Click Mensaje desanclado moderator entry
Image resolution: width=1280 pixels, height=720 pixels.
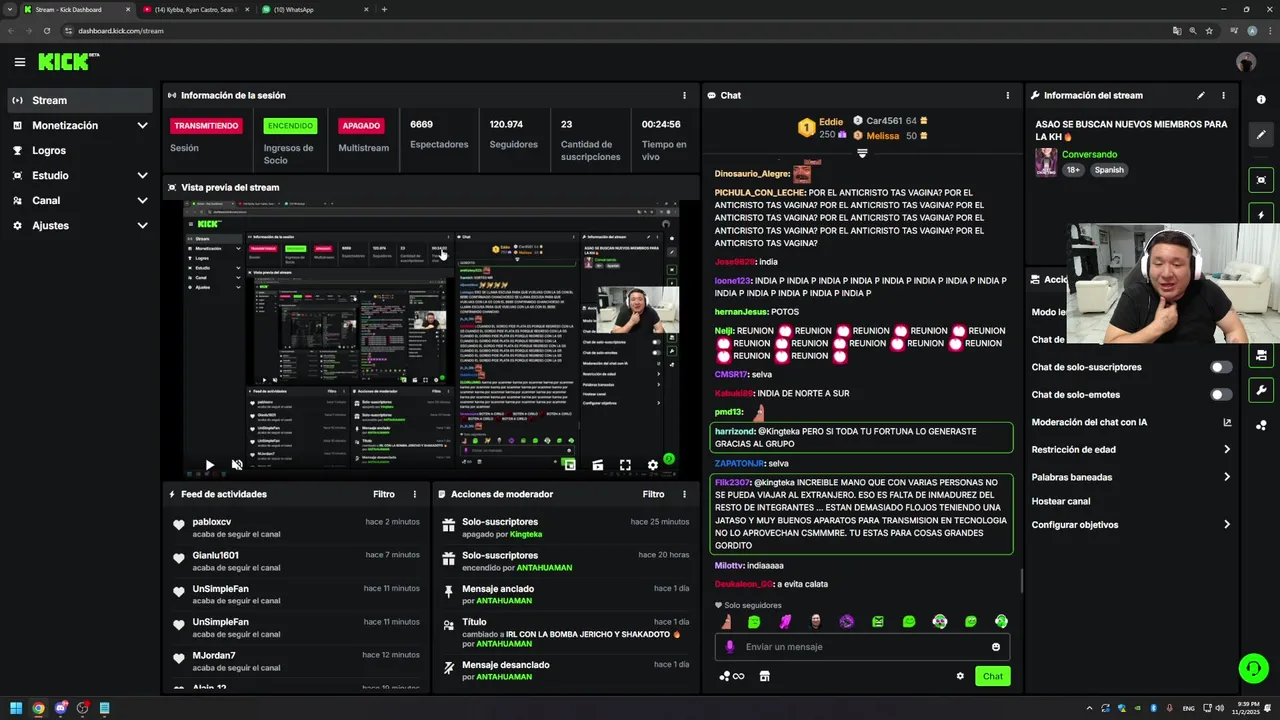click(566, 670)
